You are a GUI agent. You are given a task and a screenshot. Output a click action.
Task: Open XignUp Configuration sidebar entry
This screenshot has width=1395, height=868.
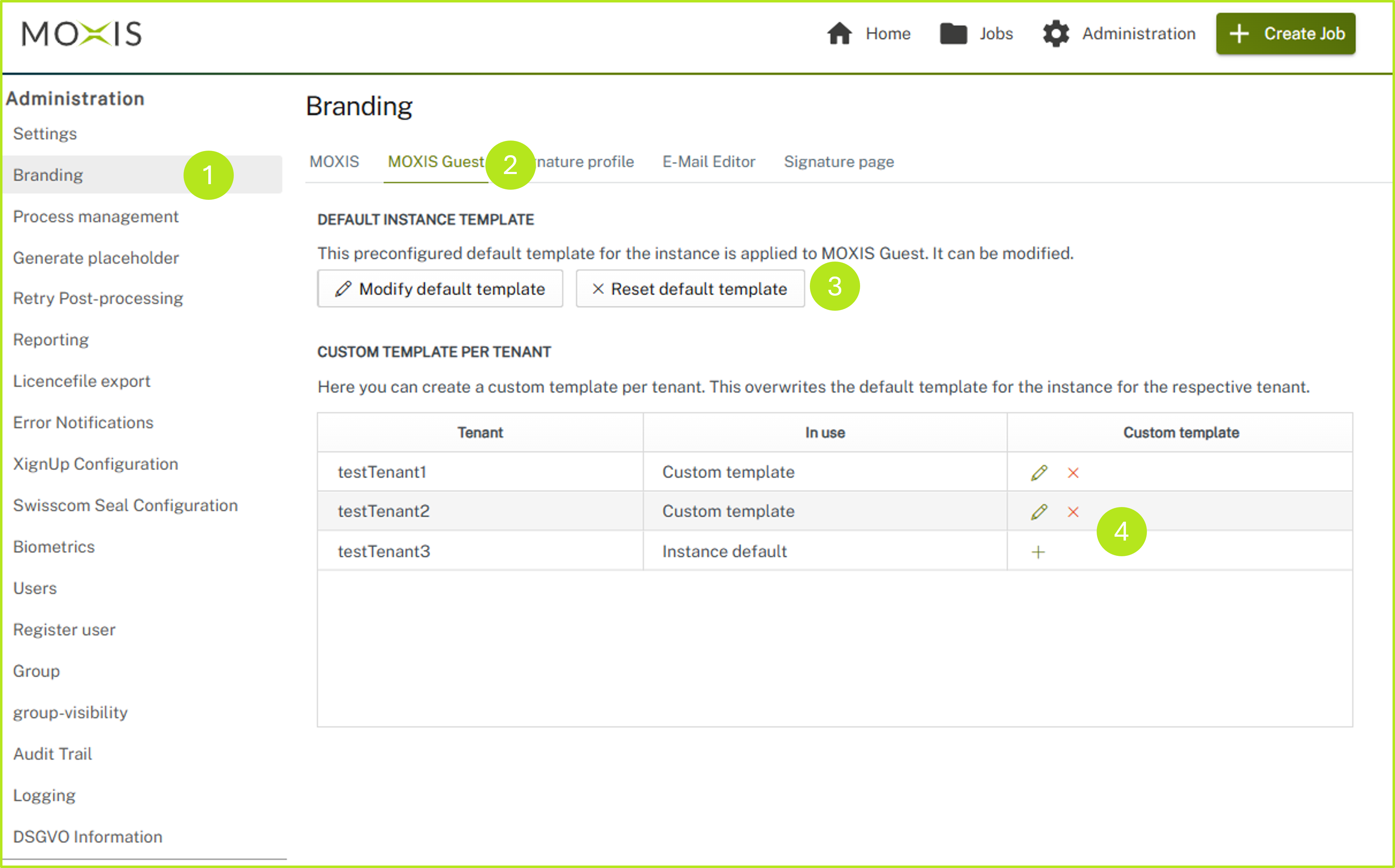point(95,464)
